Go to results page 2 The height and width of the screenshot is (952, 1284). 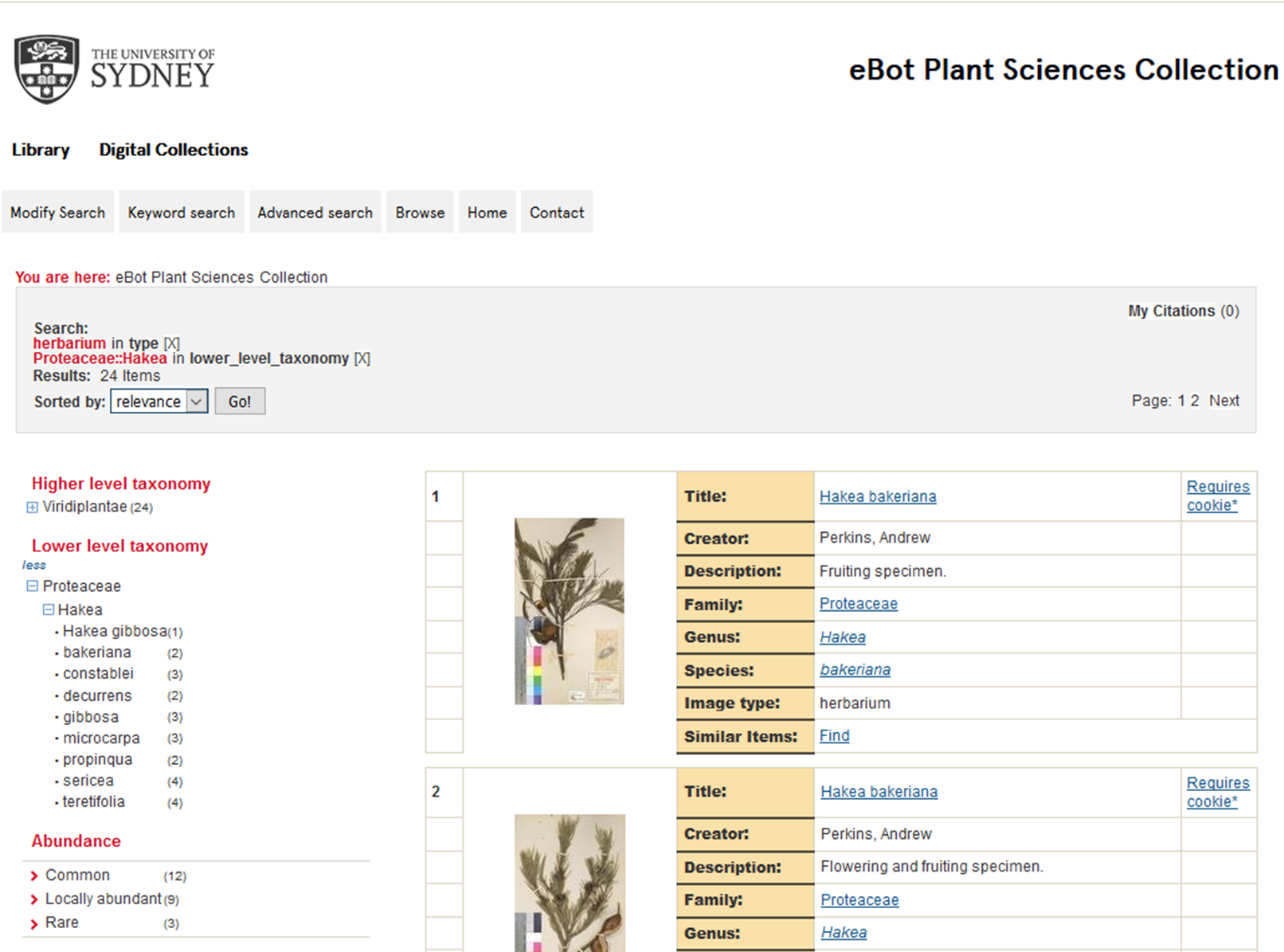coord(1195,401)
